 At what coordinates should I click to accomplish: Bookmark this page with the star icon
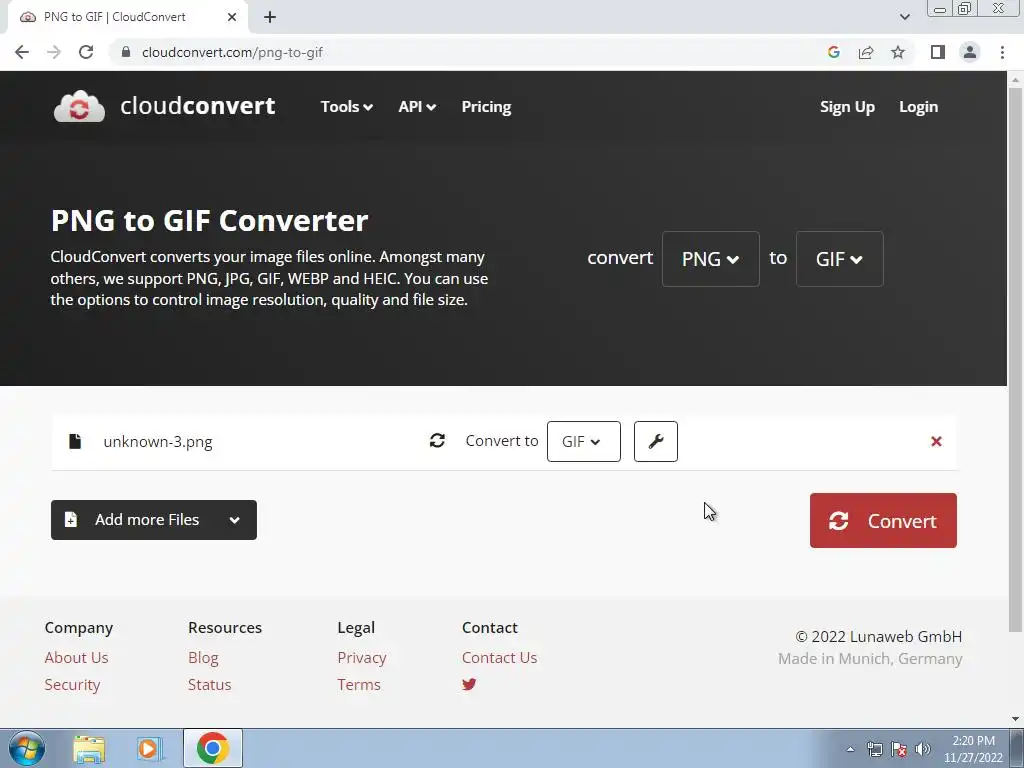pos(898,52)
